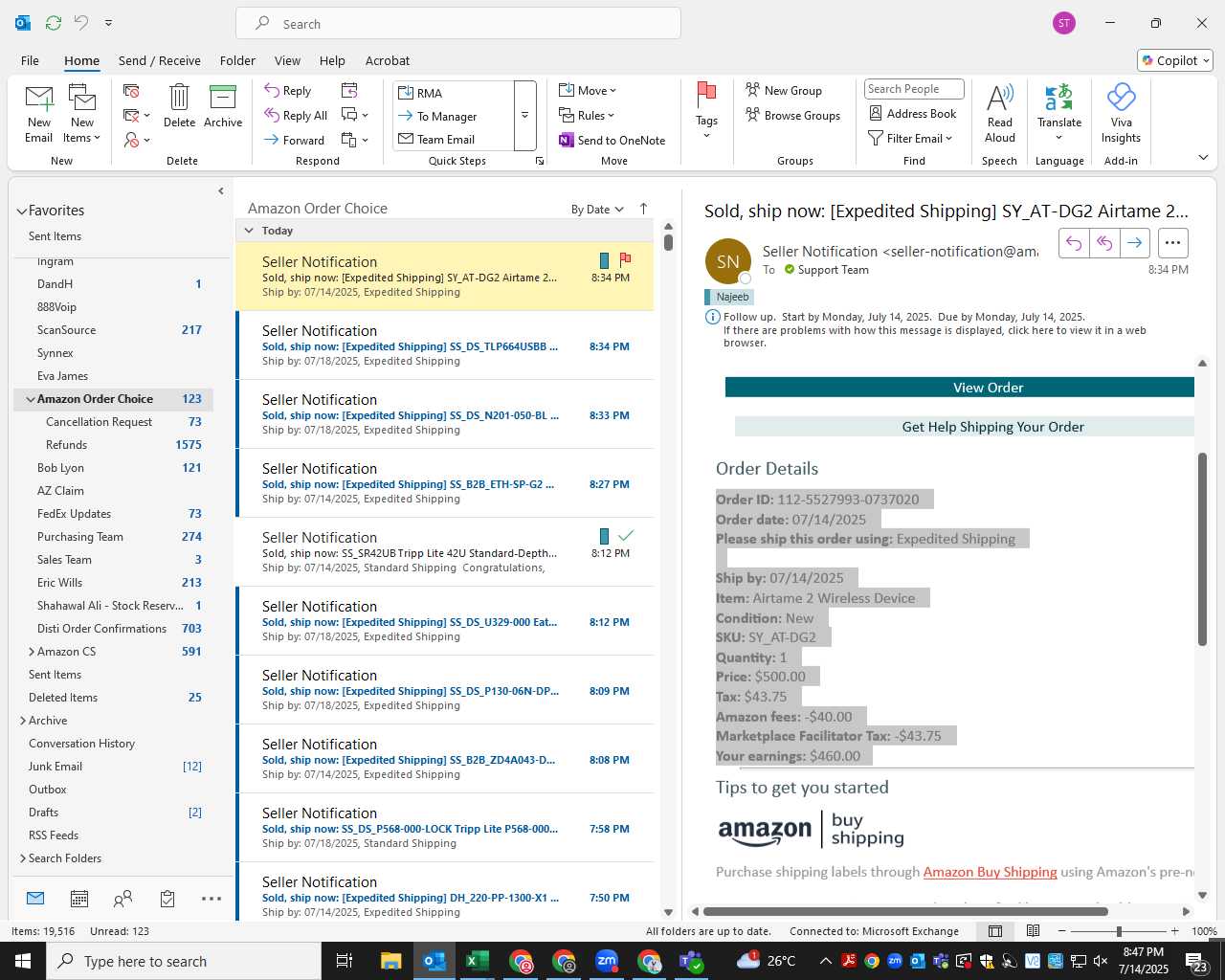Run the RMA quick step
This screenshot has width=1225, height=980.
[454, 93]
